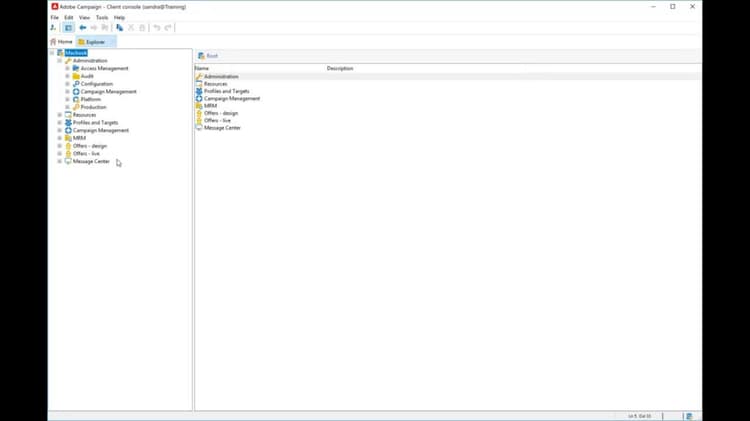Click the Access Management folder icon in tree
Screen dimensions: 750x421
click(x=76, y=68)
